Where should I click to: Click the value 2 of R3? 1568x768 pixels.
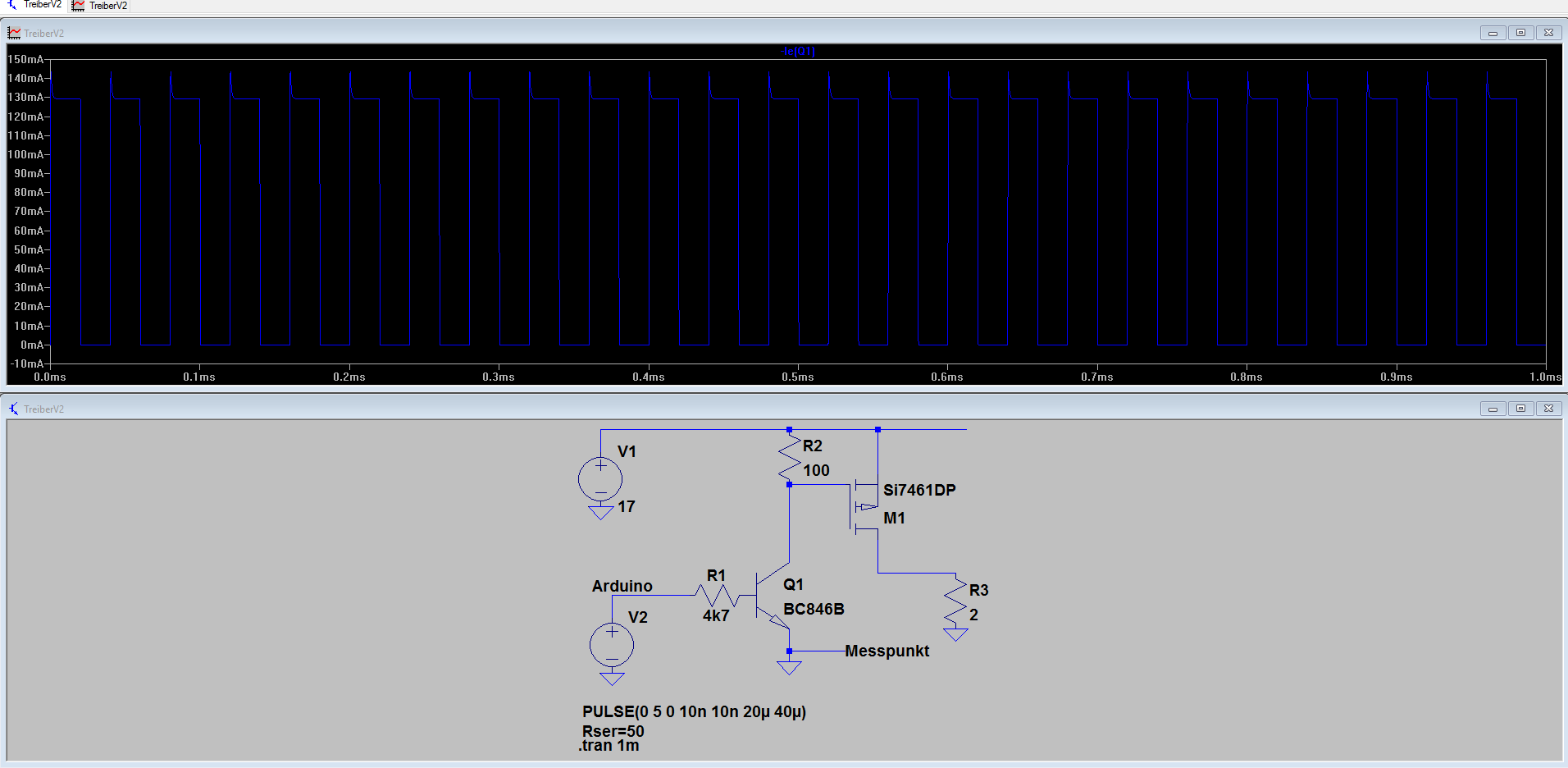coord(973,615)
